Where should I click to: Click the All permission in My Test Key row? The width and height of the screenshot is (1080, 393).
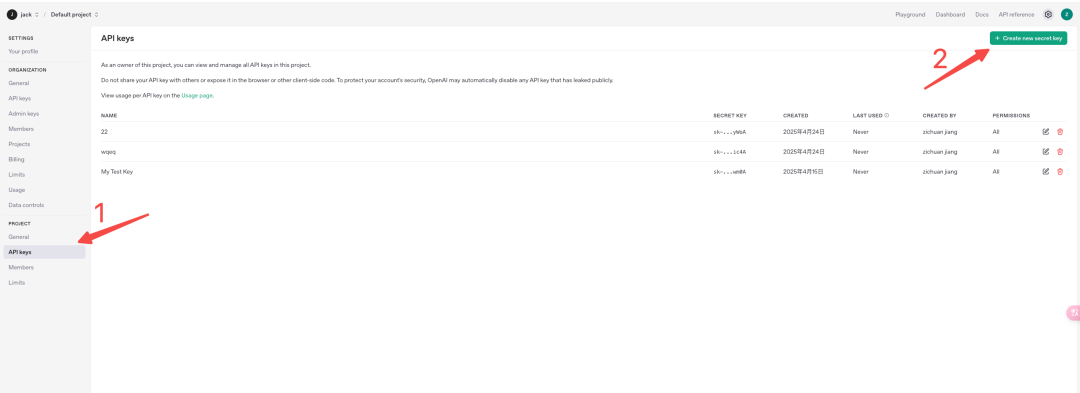(x=996, y=171)
